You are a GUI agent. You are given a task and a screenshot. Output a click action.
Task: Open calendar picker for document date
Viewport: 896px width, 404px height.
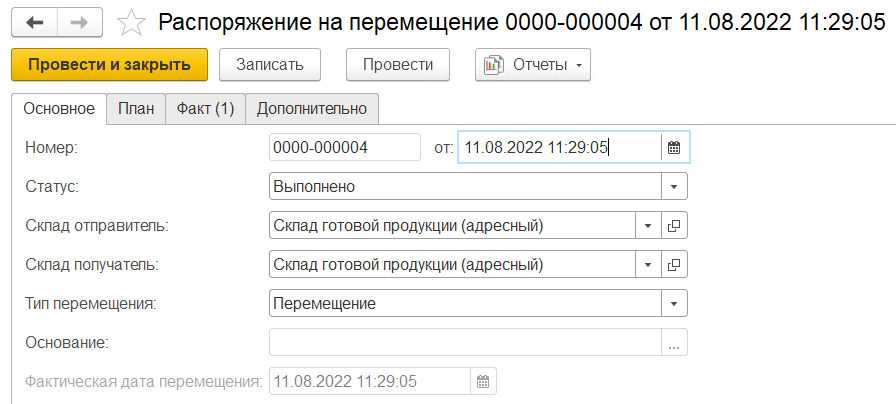click(x=674, y=148)
